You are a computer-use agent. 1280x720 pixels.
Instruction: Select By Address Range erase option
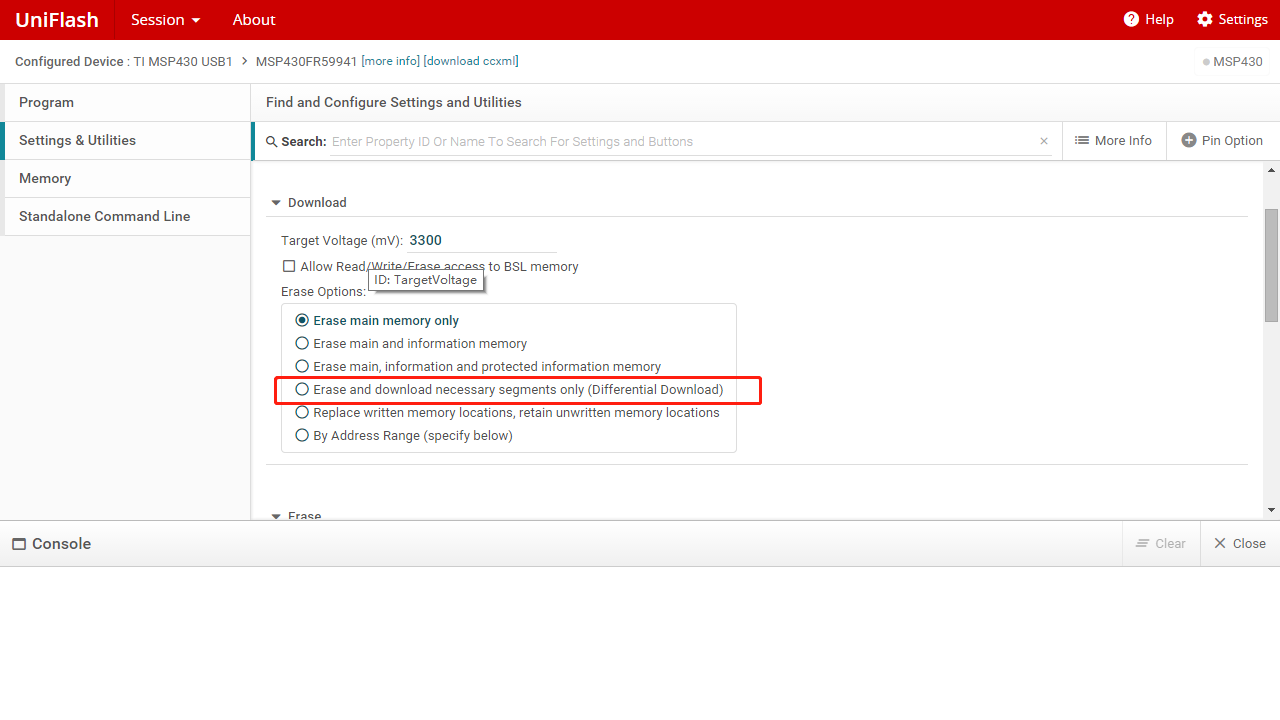pyautogui.click(x=302, y=435)
